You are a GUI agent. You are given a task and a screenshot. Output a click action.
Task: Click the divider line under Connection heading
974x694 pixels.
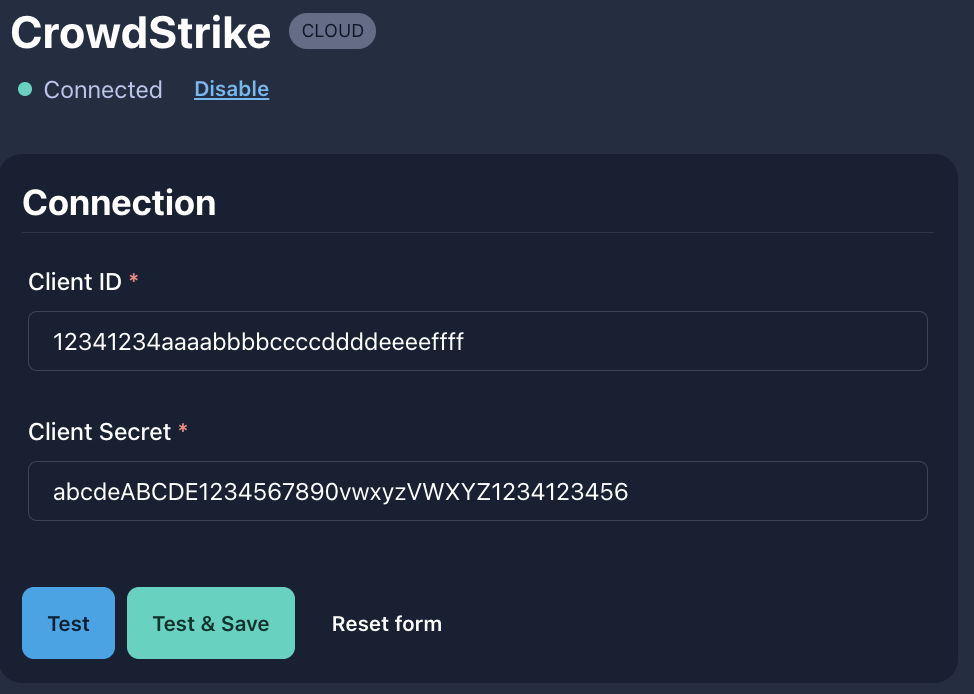point(477,233)
